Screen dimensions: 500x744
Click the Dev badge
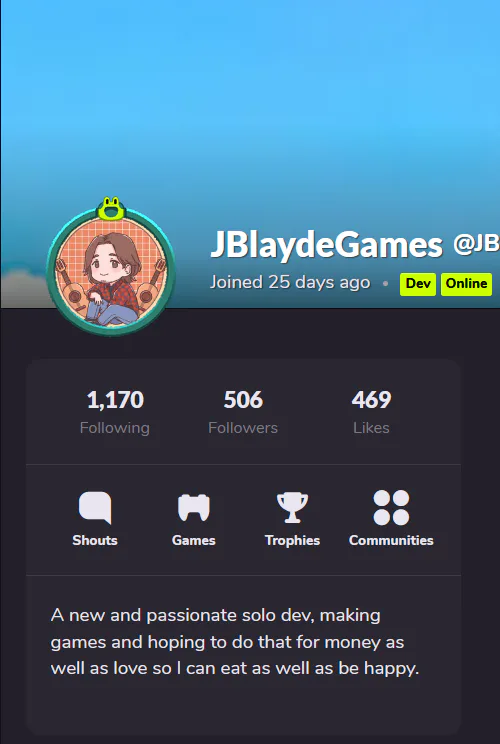pyautogui.click(x=418, y=284)
